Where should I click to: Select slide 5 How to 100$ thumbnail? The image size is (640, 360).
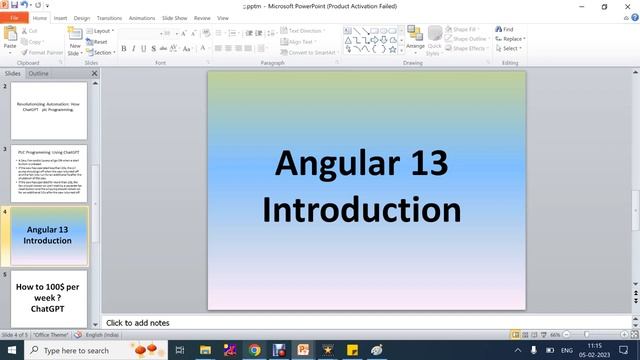[x=49, y=298]
